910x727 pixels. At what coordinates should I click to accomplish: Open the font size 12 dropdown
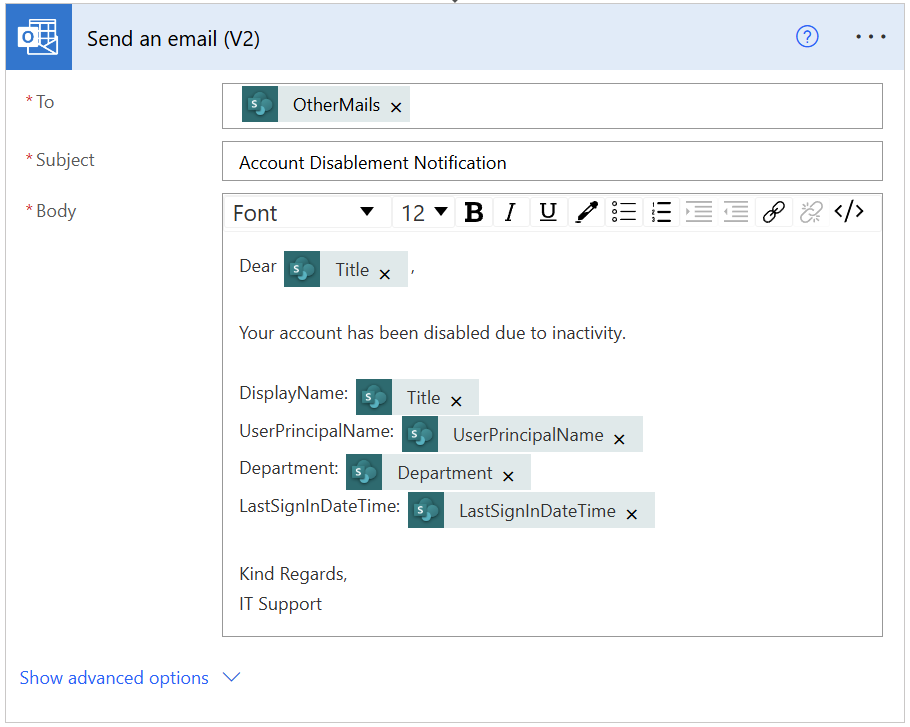pyautogui.click(x=424, y=212)
